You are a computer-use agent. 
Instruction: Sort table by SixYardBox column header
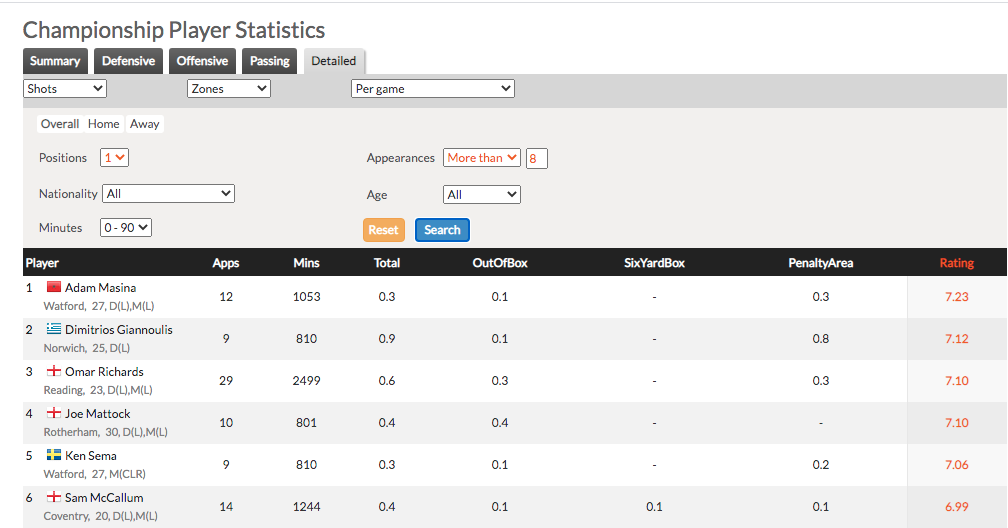click(654, 263)
